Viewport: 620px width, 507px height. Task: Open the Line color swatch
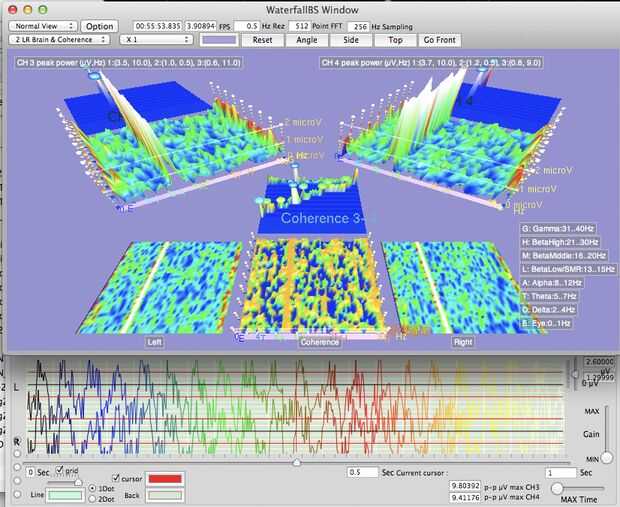point(65,495)
